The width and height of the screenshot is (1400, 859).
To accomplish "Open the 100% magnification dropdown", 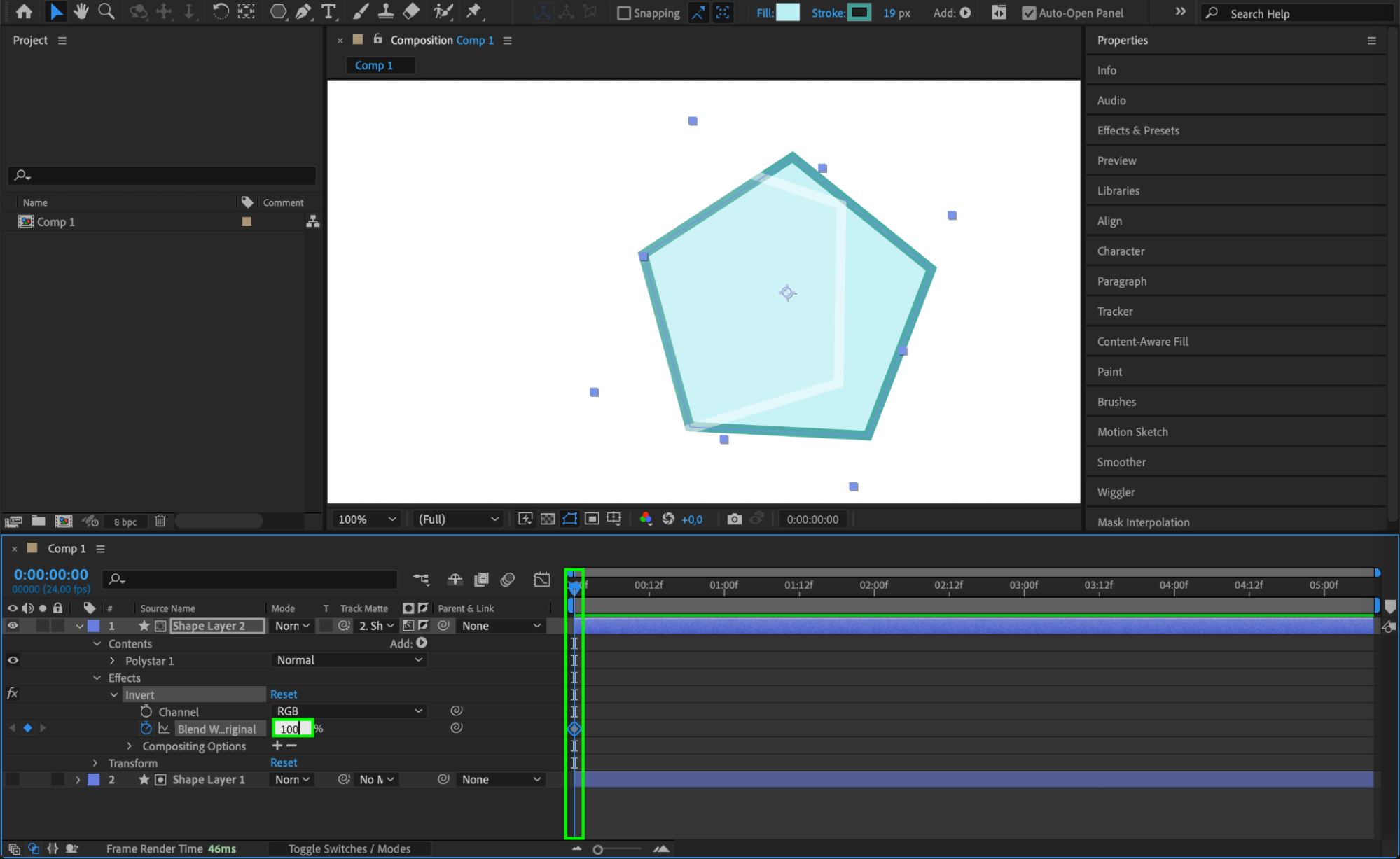I will click(x=367, y=519).
